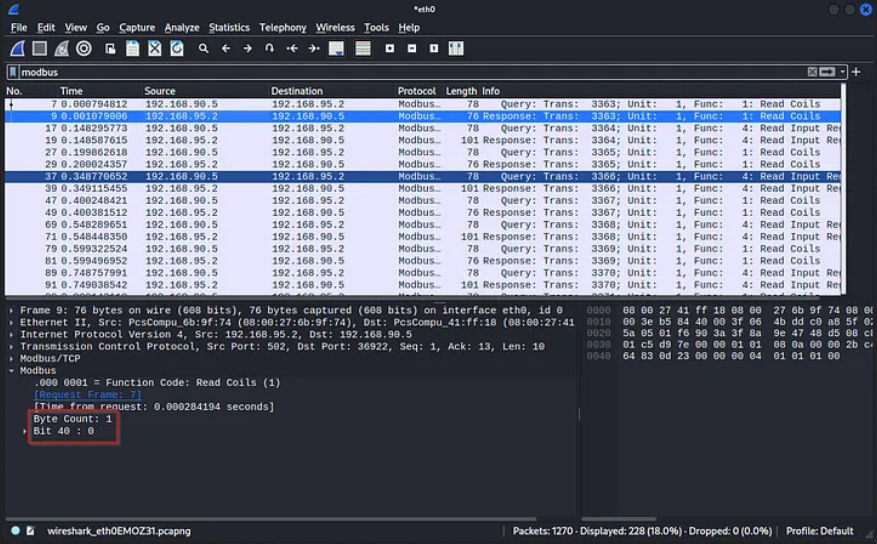Click the resize columns toolbar icon
Image resolution: width=877 pixels, height=544 pixels.
456,48
